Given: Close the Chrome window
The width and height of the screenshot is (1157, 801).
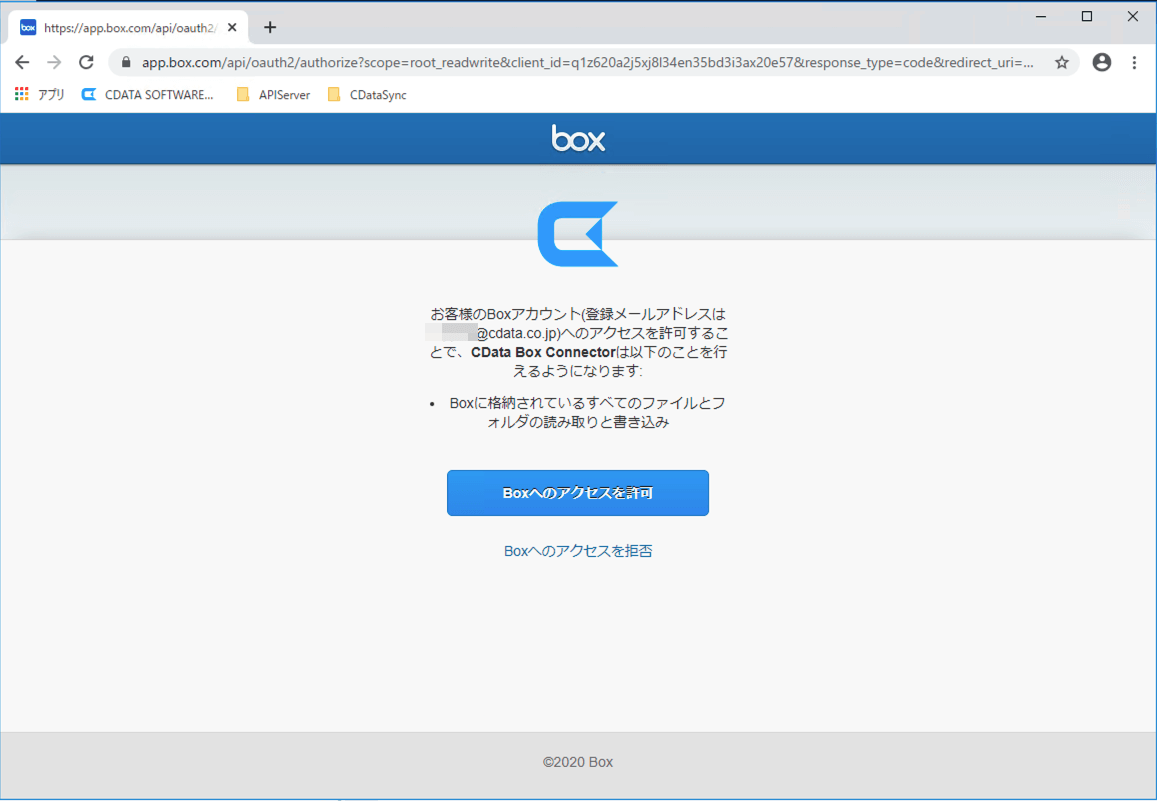Looking at the screenshot, I should click(1133, 16).
